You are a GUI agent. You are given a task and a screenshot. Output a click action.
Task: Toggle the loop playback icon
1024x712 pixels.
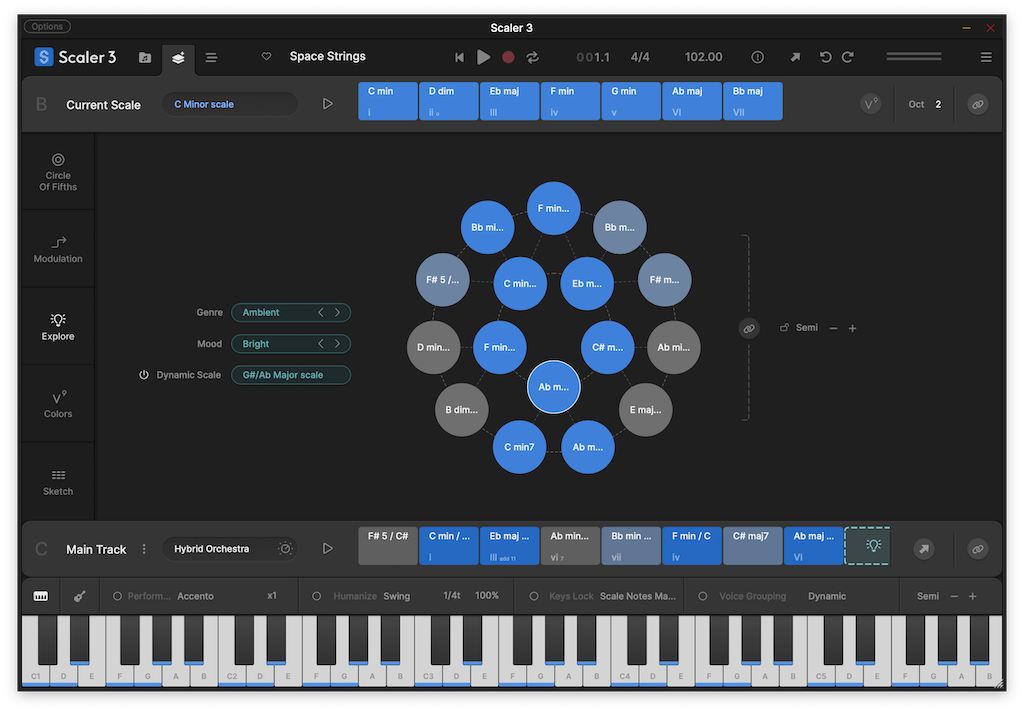point(533,57)
